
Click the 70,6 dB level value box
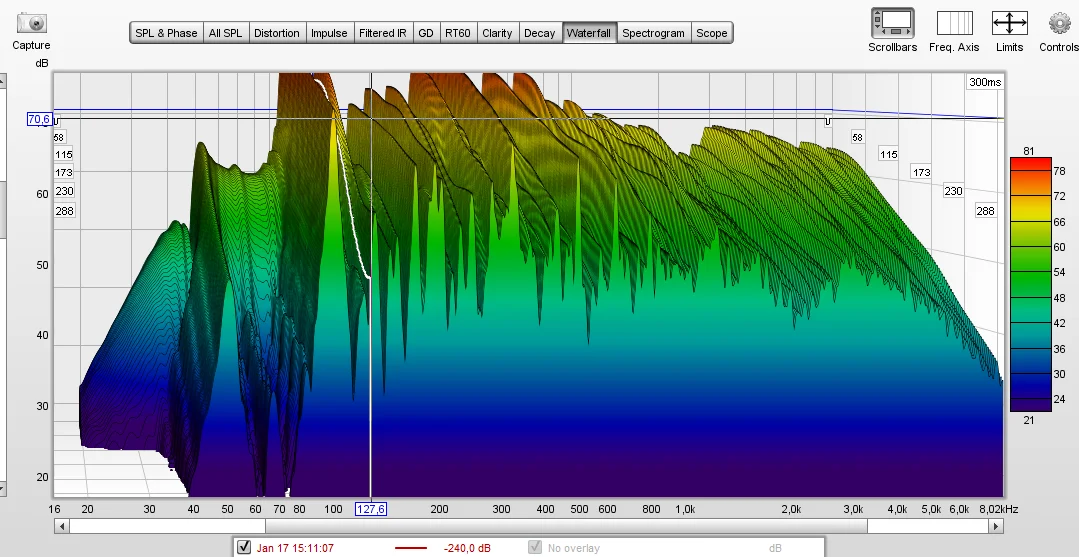[x=39, y=120]
